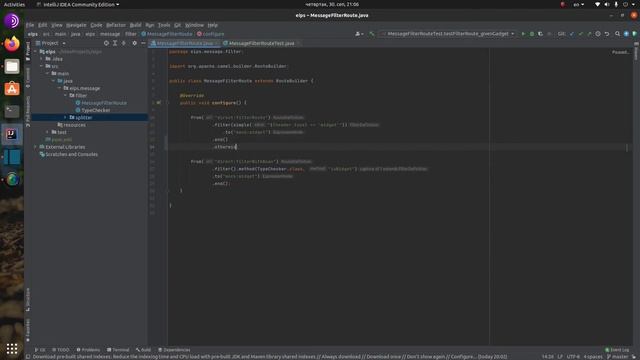The height and width of the screenshot is (360, 640).
Task: Run the selected test configuration
Action: click(x=523, y=34)
